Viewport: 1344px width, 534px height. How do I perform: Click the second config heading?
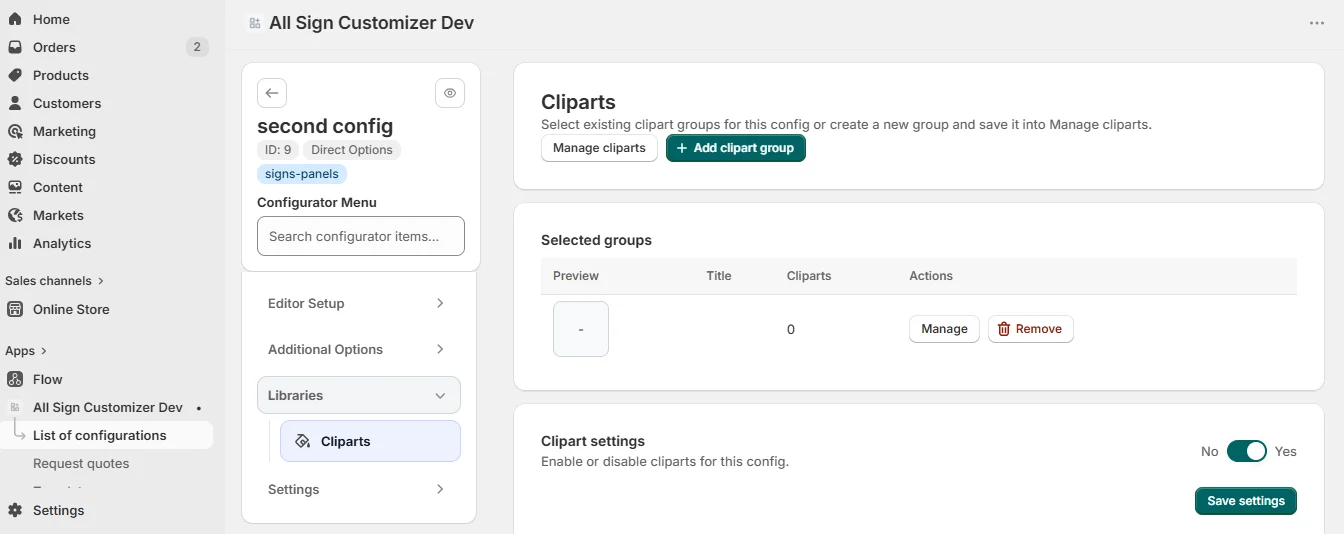click(325, 126)
